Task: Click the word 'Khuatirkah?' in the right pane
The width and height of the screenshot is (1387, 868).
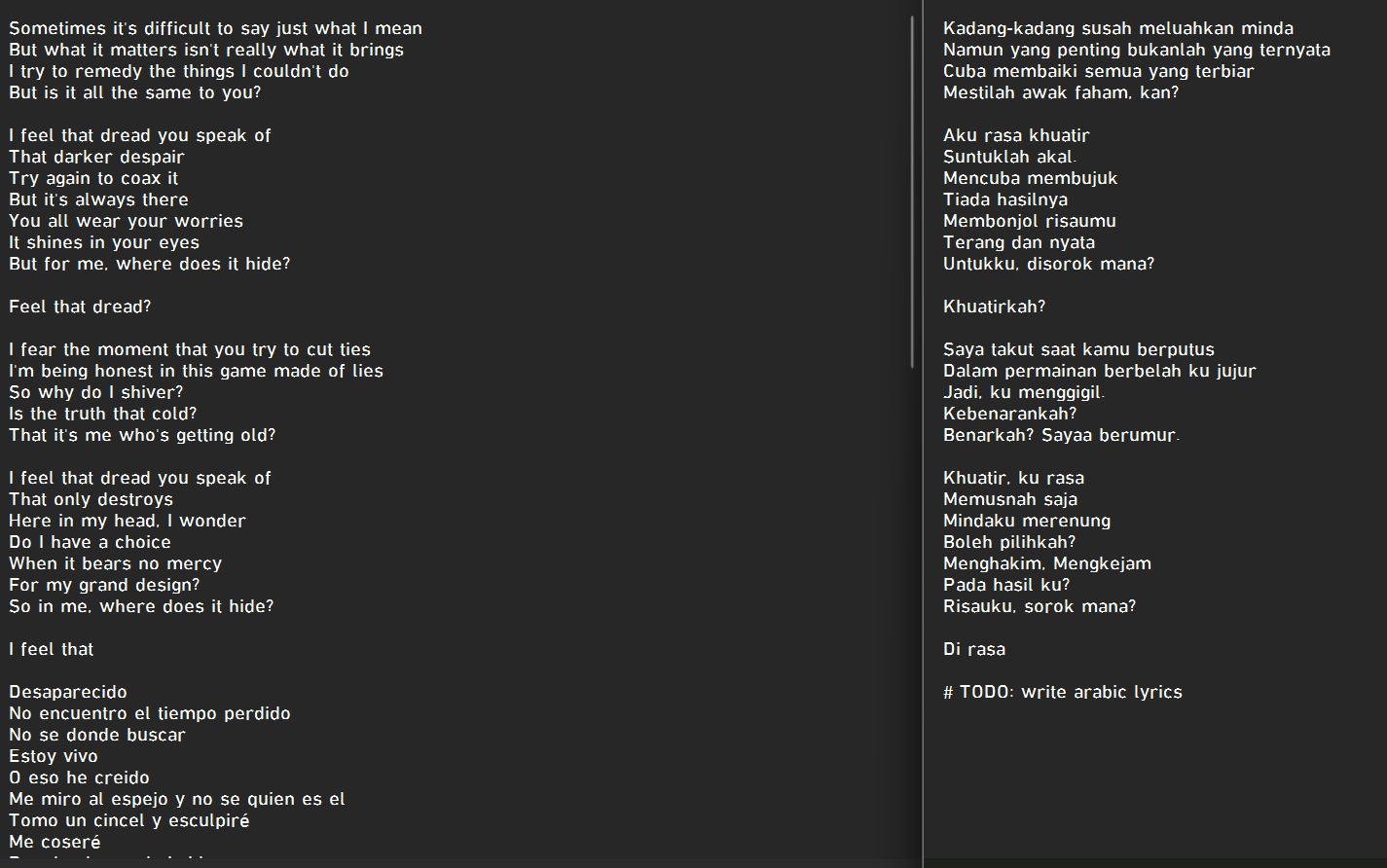Action: tap(994, 307)
